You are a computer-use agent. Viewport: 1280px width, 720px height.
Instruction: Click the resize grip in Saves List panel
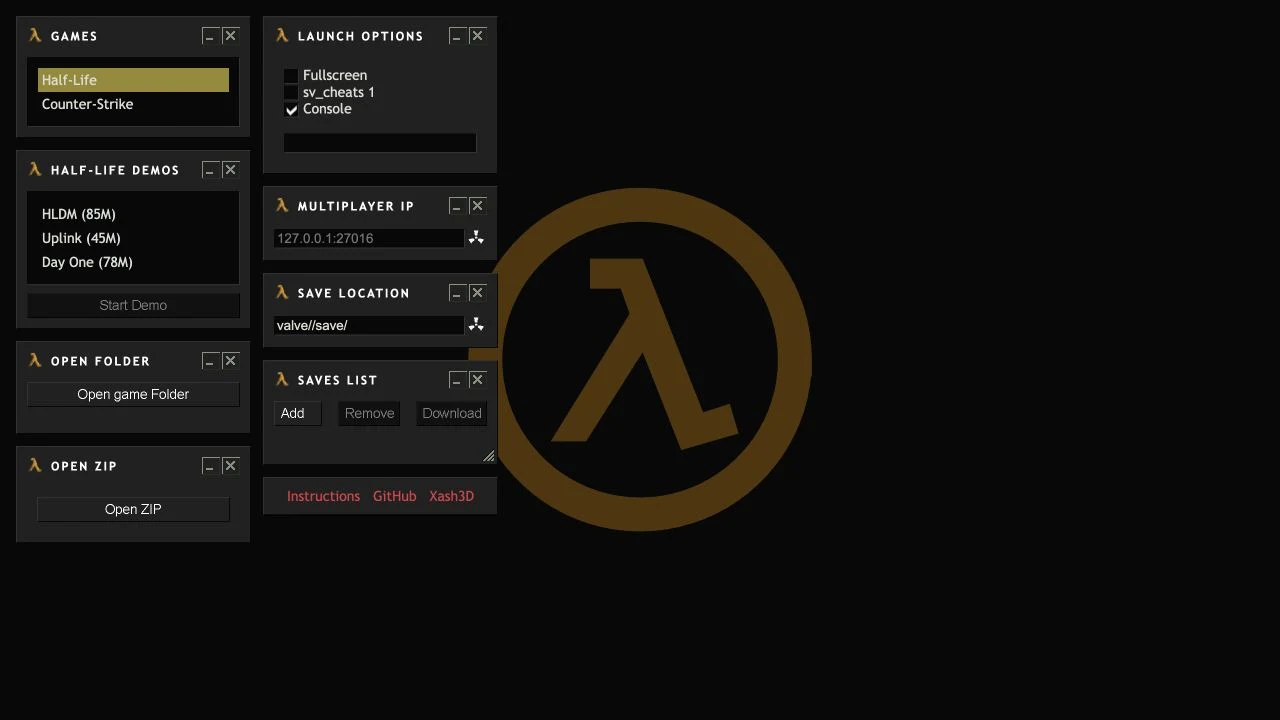coord(488,456)
